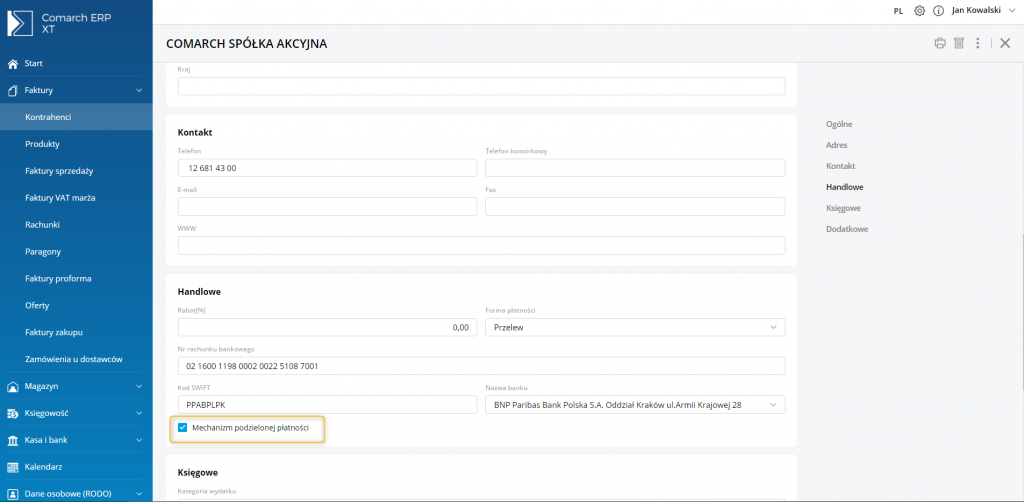
Task: Jump to Kontakt section link
Action: (x=840, y=166)
